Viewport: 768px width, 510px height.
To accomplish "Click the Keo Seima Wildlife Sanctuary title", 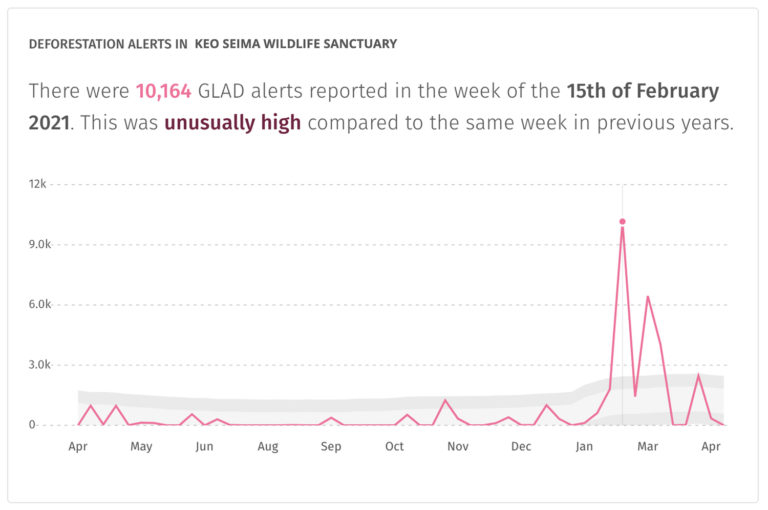I will [302, 44].
